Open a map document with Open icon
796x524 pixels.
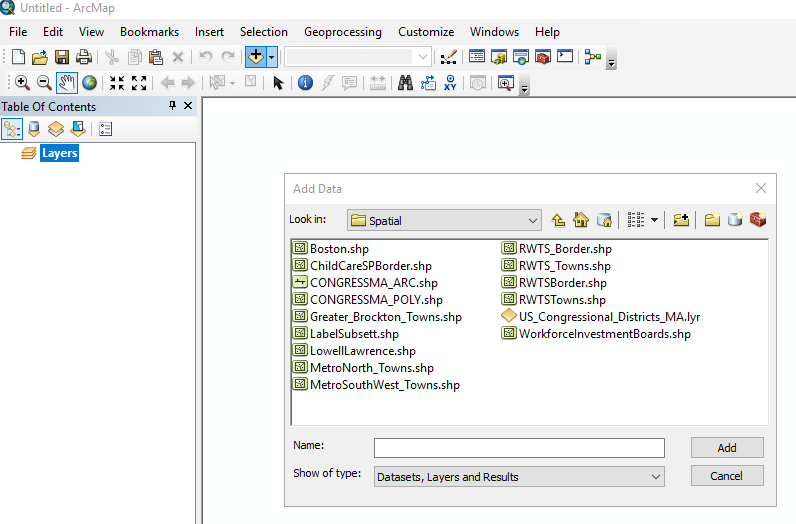tap(40, 57)
